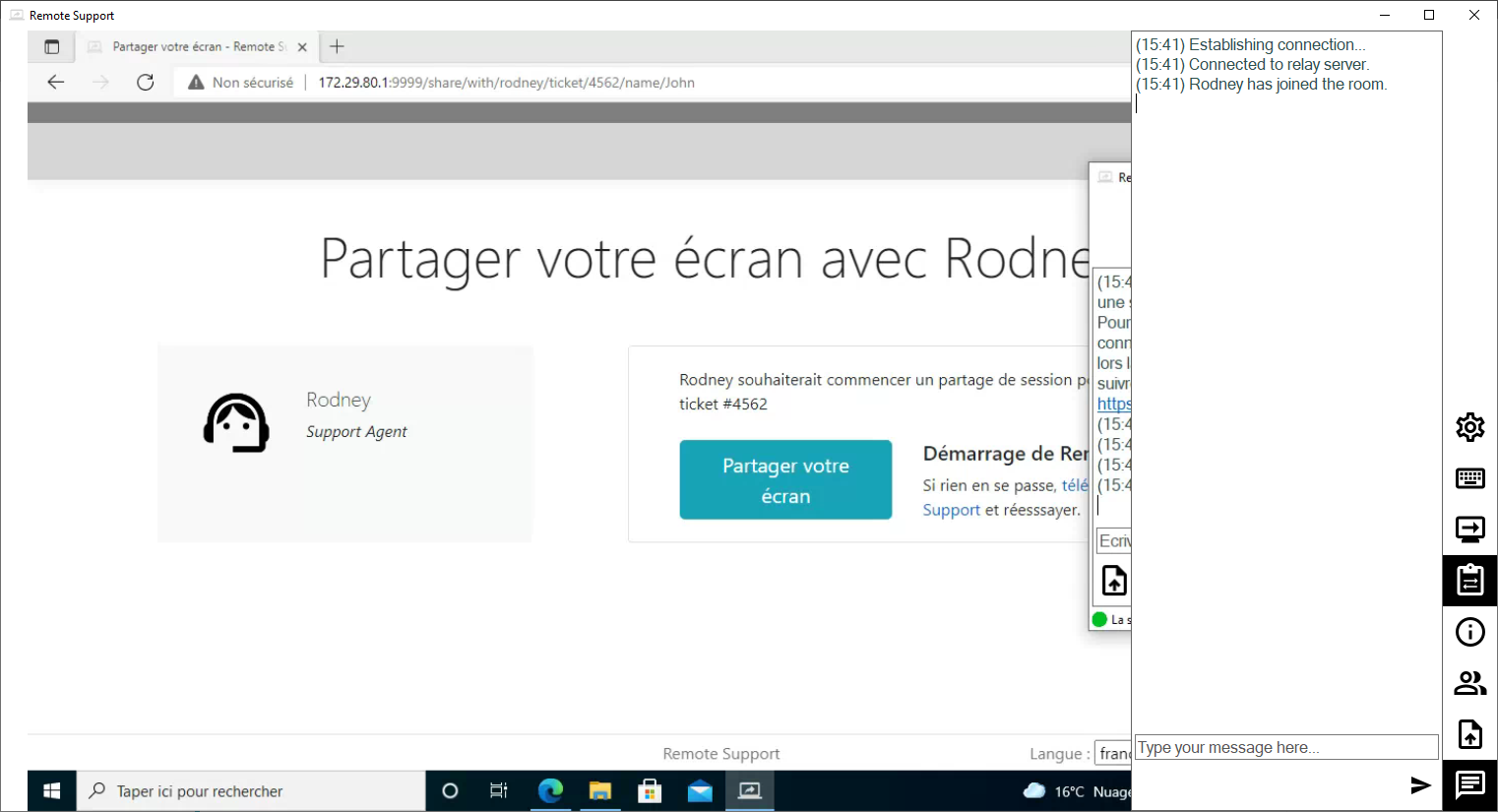Close the remote browser tab
The width and height of the screenshot is (1498, 812).
click(x=302, y=47)
